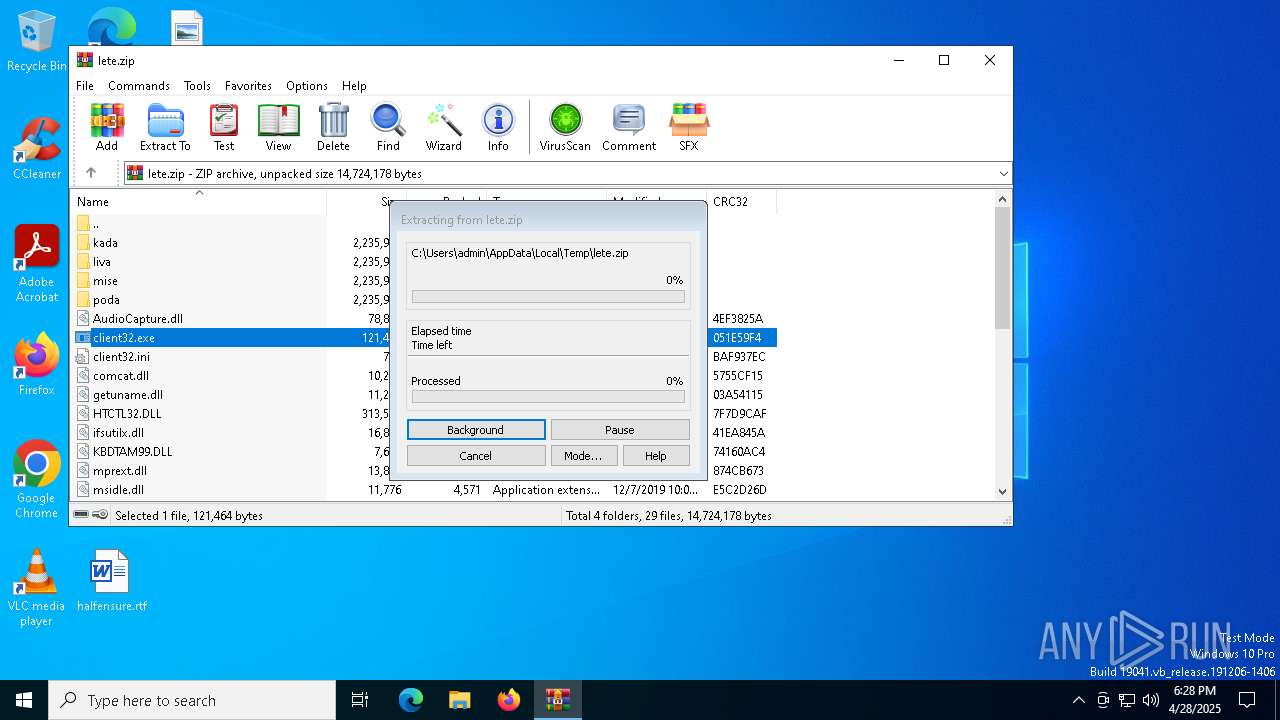Open Recycle Bin desktop icon

coord(37,41)
